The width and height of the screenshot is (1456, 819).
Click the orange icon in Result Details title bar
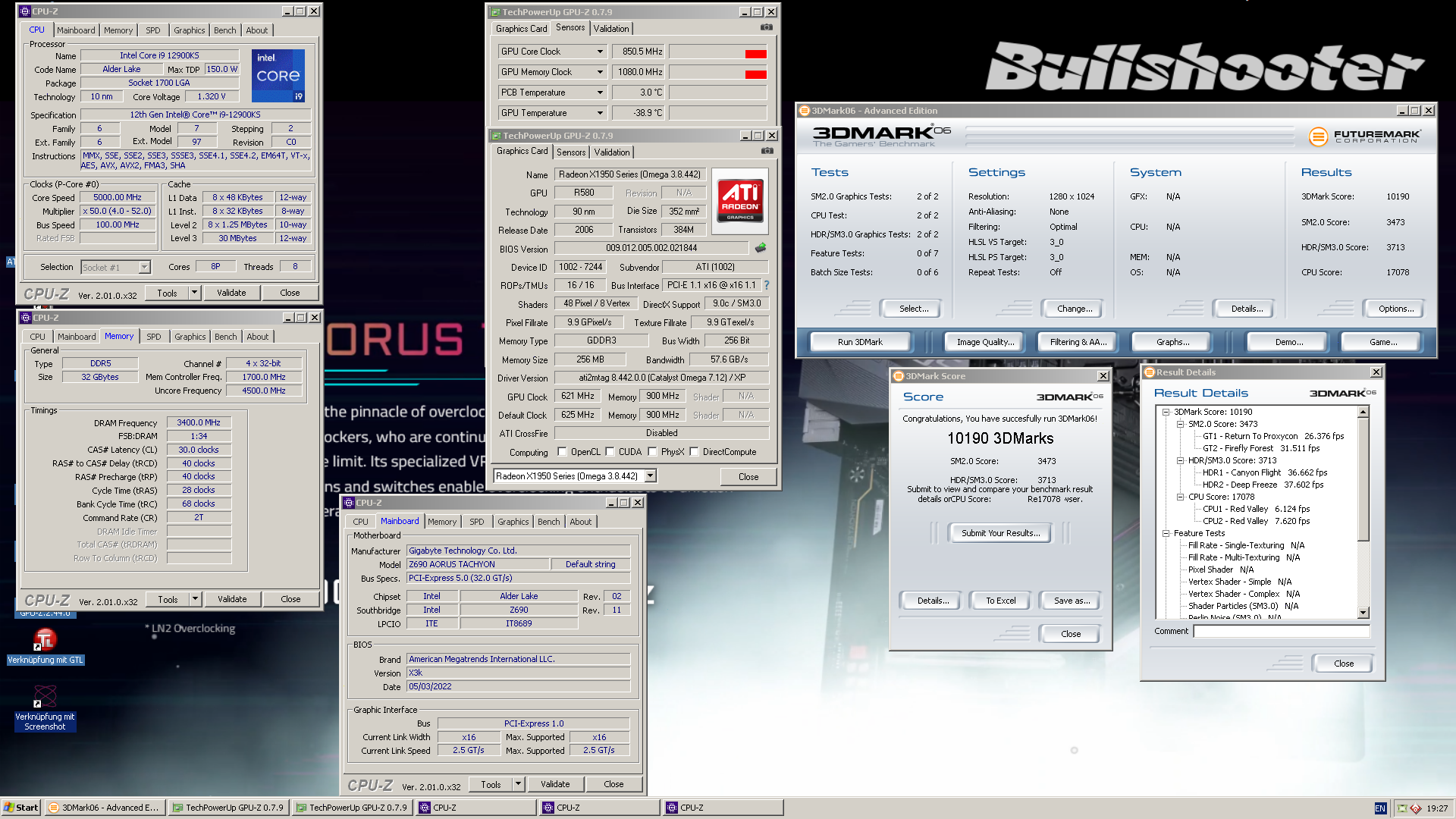[x=1149, y=372]
